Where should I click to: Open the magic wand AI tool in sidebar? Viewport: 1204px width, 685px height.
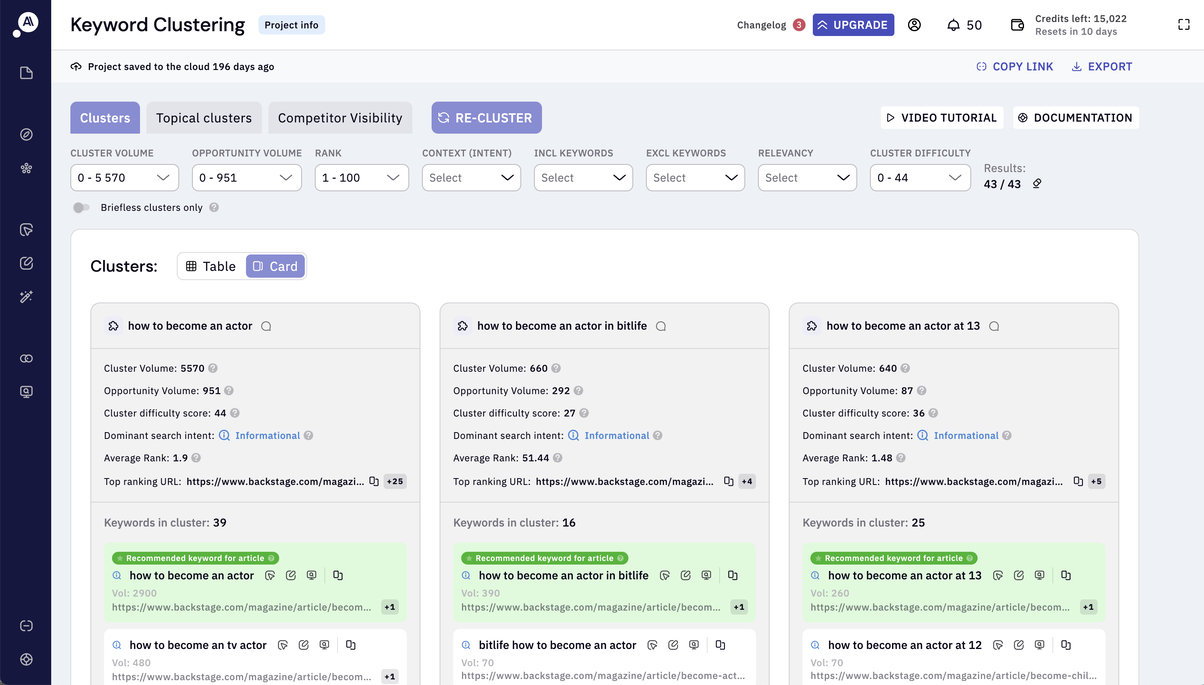(26, 296)
